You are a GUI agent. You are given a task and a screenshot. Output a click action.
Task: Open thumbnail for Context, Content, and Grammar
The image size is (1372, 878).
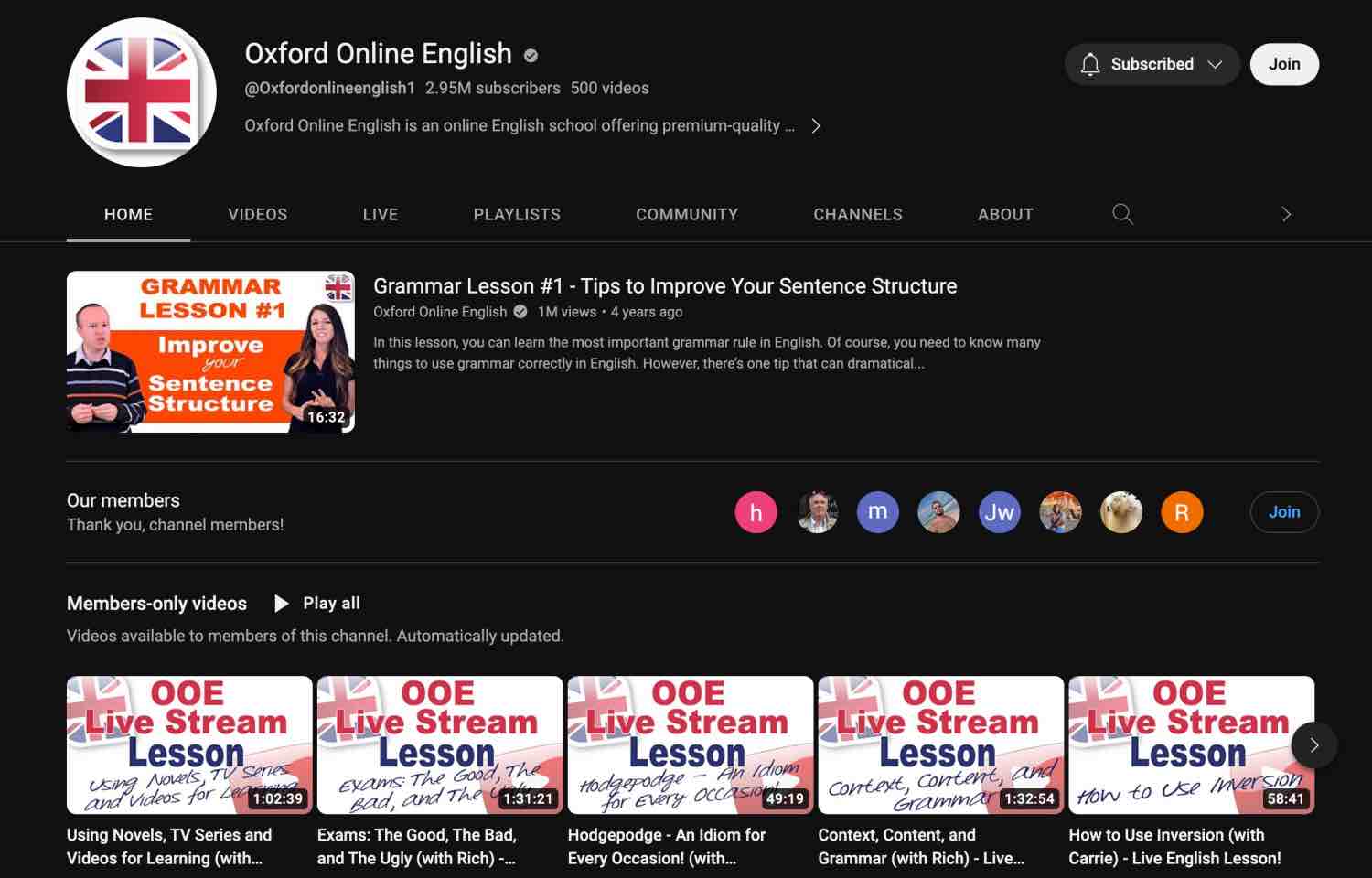click(941, 744)
